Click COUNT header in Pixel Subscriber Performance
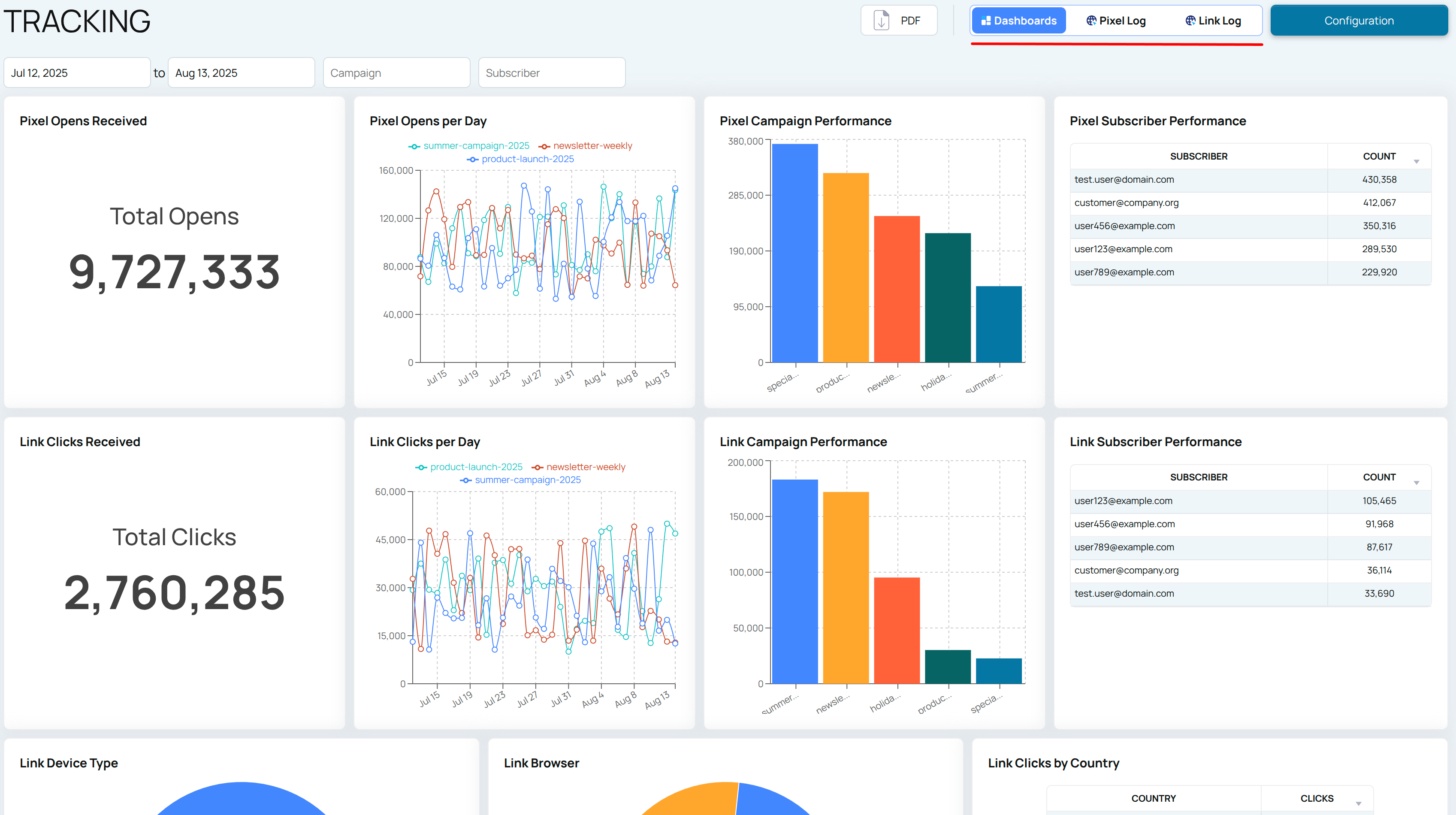Viewport: 1456px width, 815px height. [x=1379, y=157]
